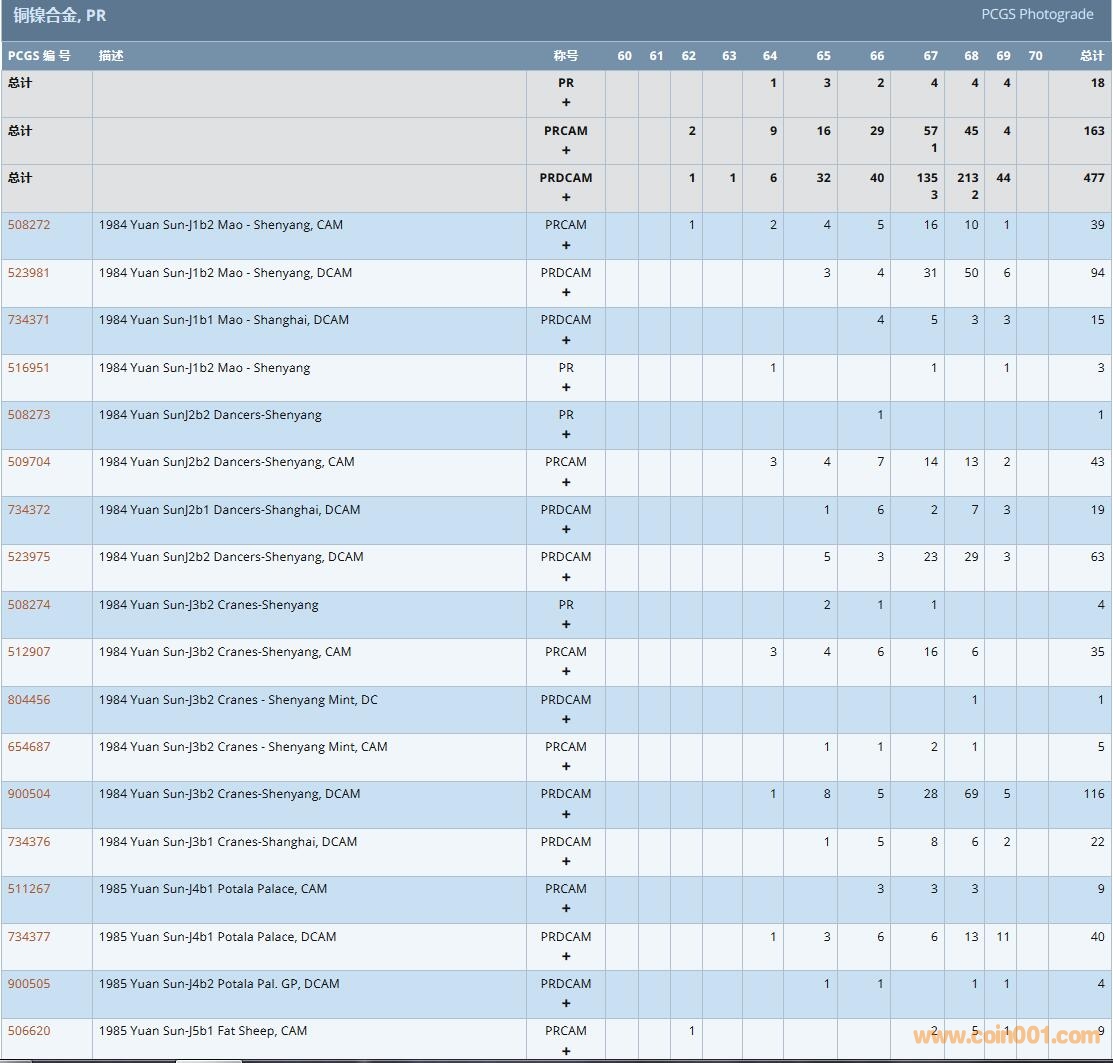Expand plus grades for PRDCAM total row
The height and width of the screenshot is (1063, 1113).
coord(566,198)
